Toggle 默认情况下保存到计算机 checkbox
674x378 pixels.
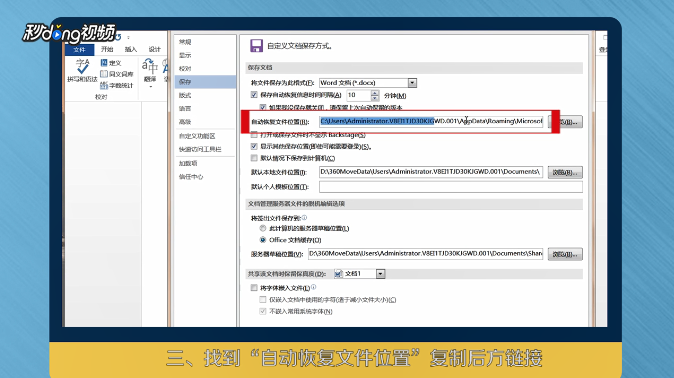(254, 158)
